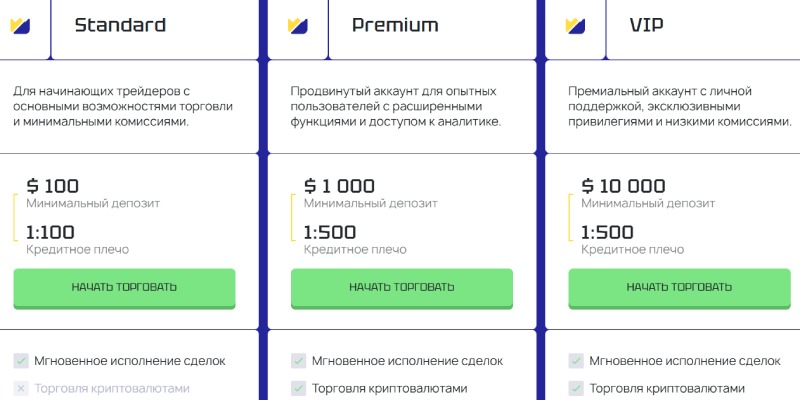This screenshot has width=800, height=400.
Task: Toggle VIP crypto trading checkmark
Action: tap(576, 388)
